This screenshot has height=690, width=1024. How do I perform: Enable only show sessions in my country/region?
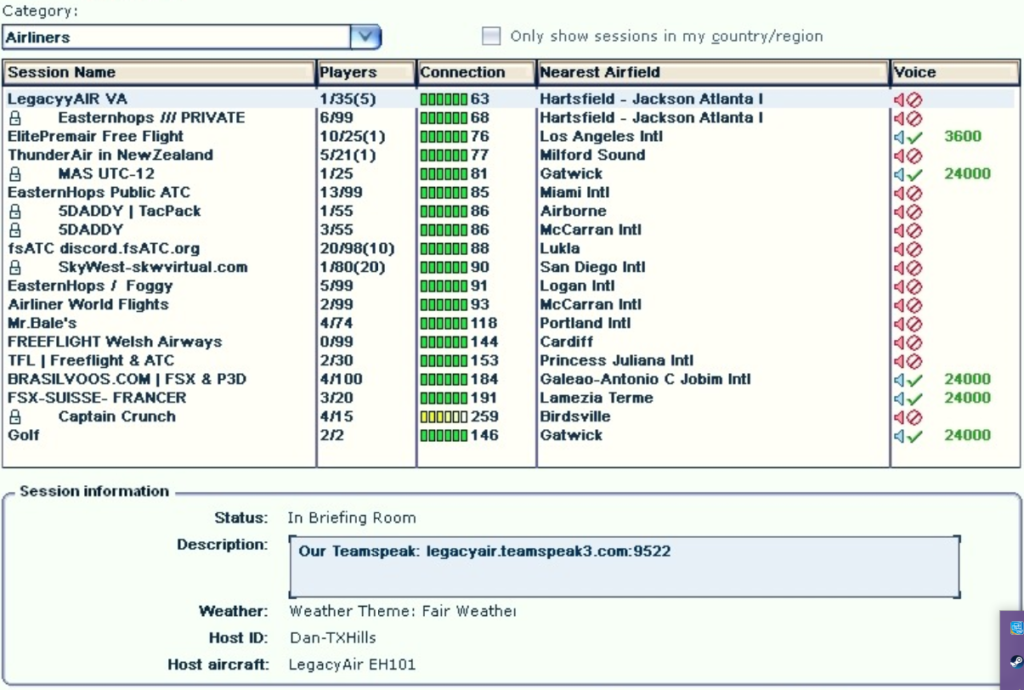(491, 36)
